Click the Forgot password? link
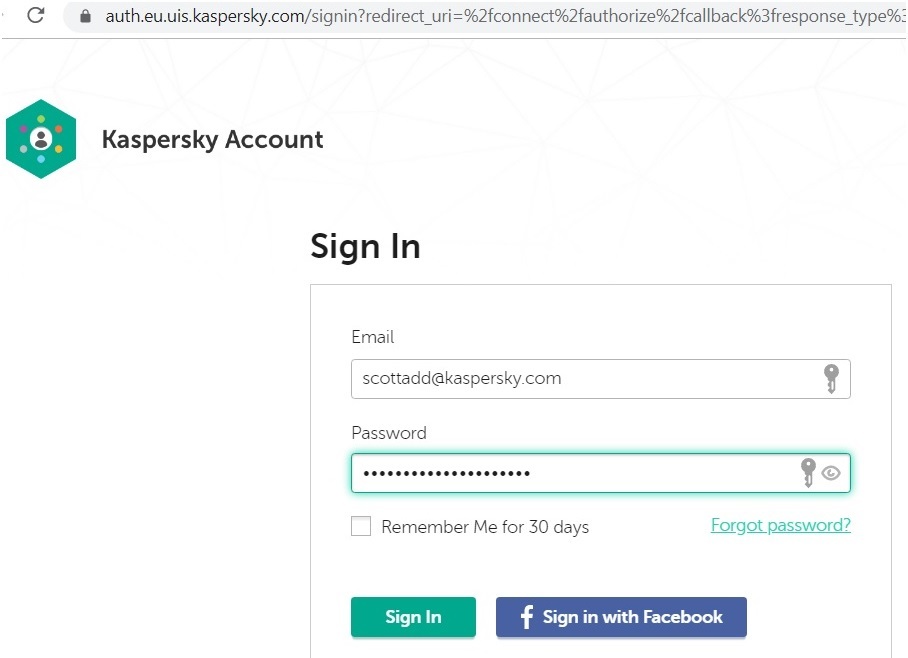The width and height of the screenshot is (908, 658). click(x=781, y=525)
